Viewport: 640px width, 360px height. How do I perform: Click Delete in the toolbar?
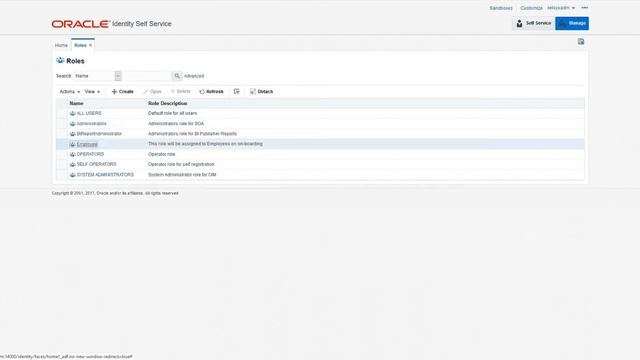180,91
